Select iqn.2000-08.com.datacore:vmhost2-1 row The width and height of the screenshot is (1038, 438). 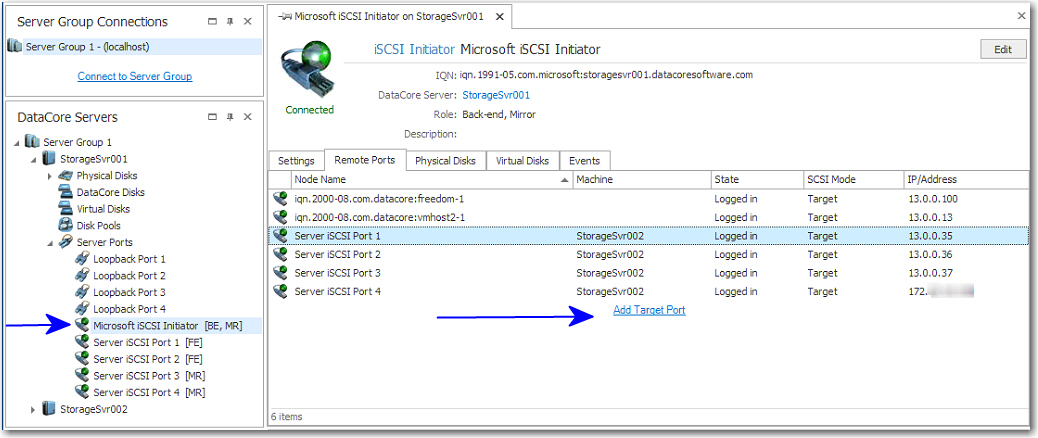pos(649,217)
